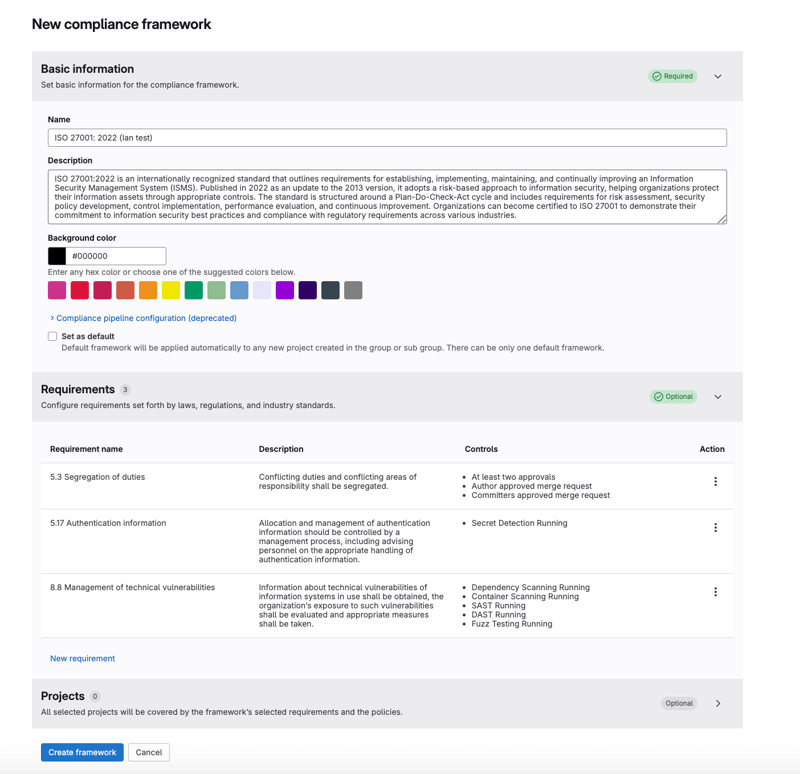The height and width of the screenshot is (774, 800).
Task: Click the Cancel button
Action: [148, 752]
